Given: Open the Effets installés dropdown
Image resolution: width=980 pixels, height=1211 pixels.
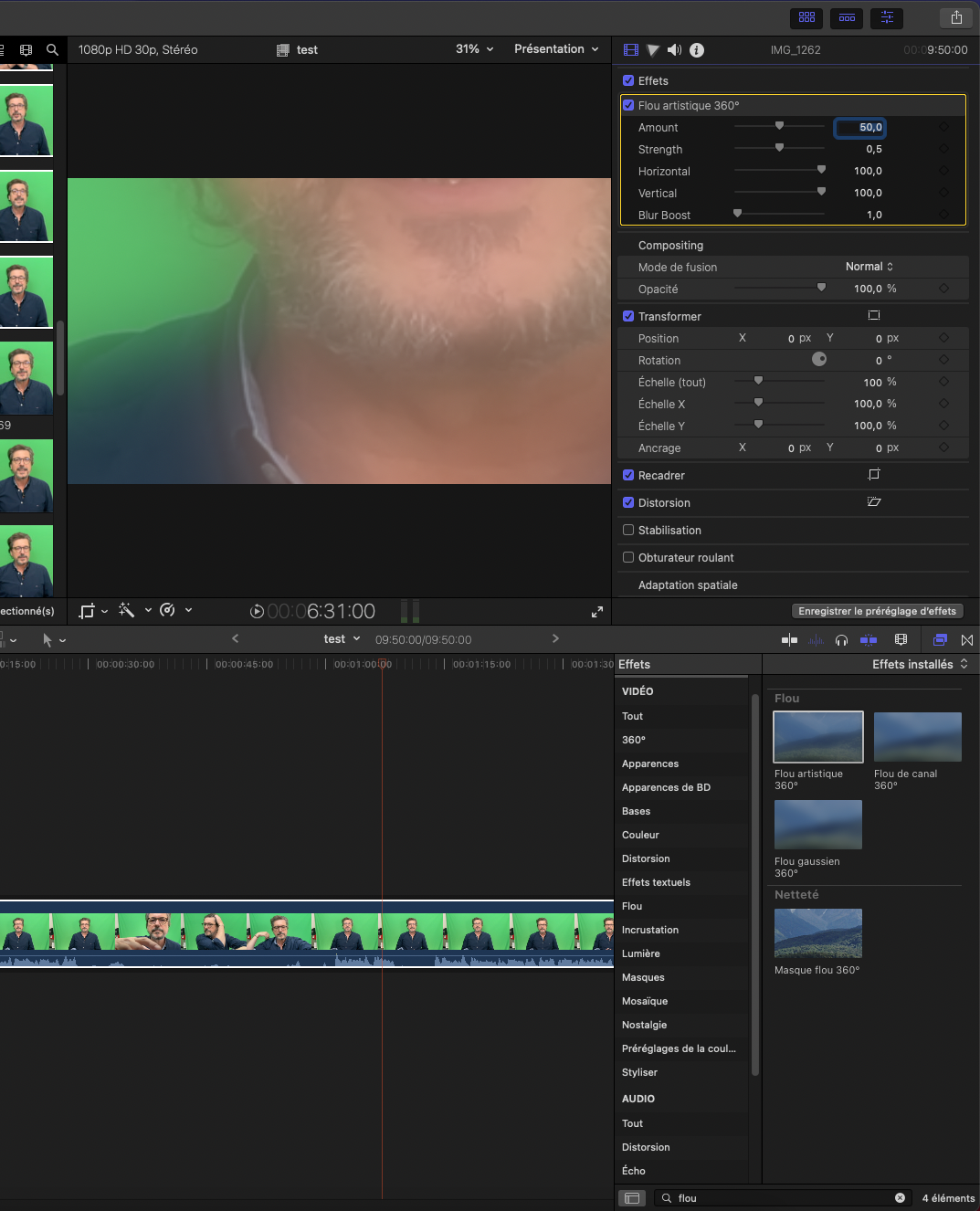Looking at the screenshot, I should (x=920, y=664).
